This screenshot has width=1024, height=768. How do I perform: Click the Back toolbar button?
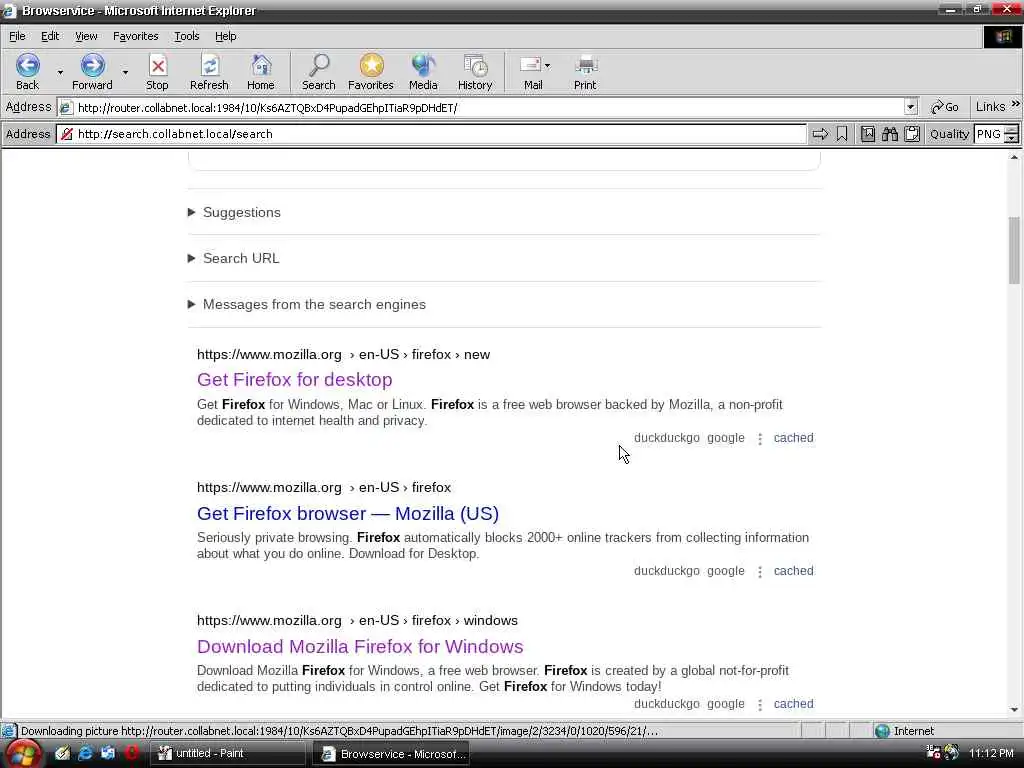click(x=27, y=71)
